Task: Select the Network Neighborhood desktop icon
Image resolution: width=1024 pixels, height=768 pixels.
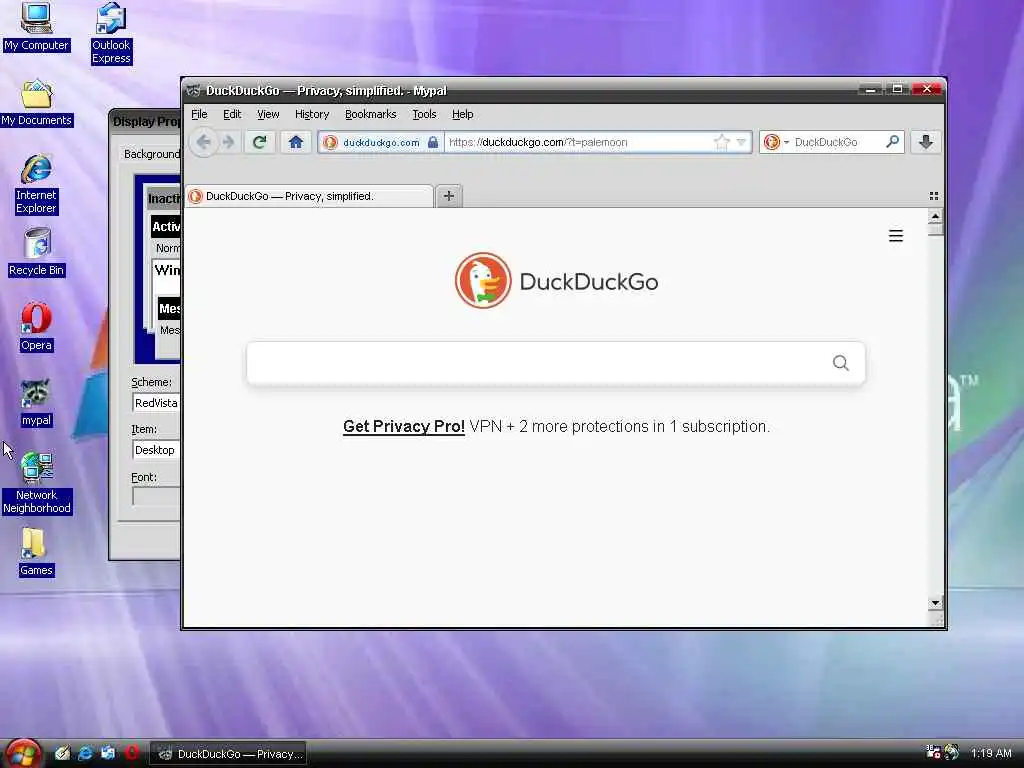Action: point(36,483)
